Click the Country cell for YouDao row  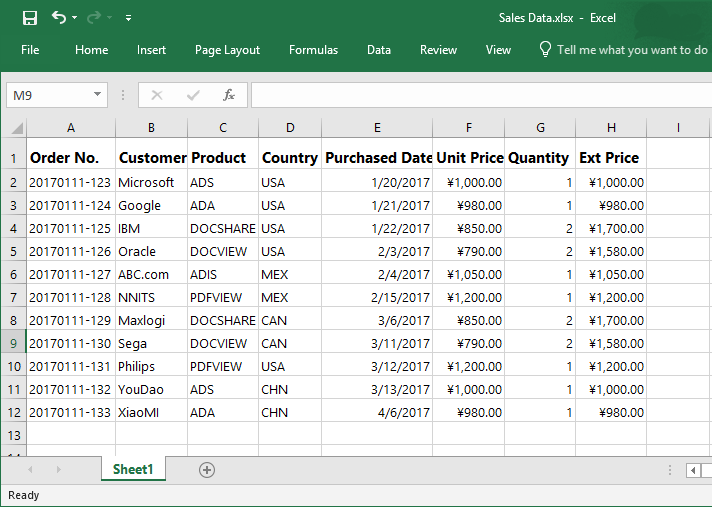pyautogui.click(x=290, y=389)
